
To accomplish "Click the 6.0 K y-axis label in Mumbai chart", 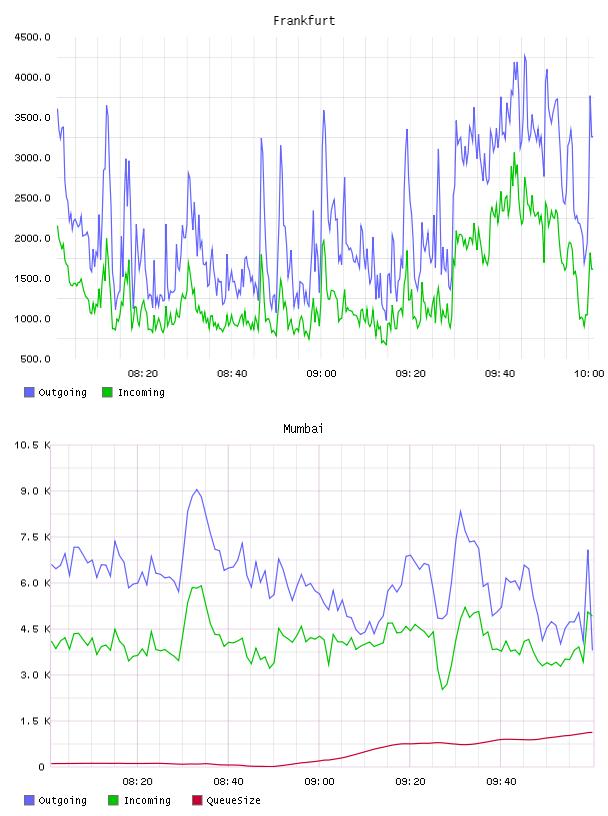I will [35, 583].
